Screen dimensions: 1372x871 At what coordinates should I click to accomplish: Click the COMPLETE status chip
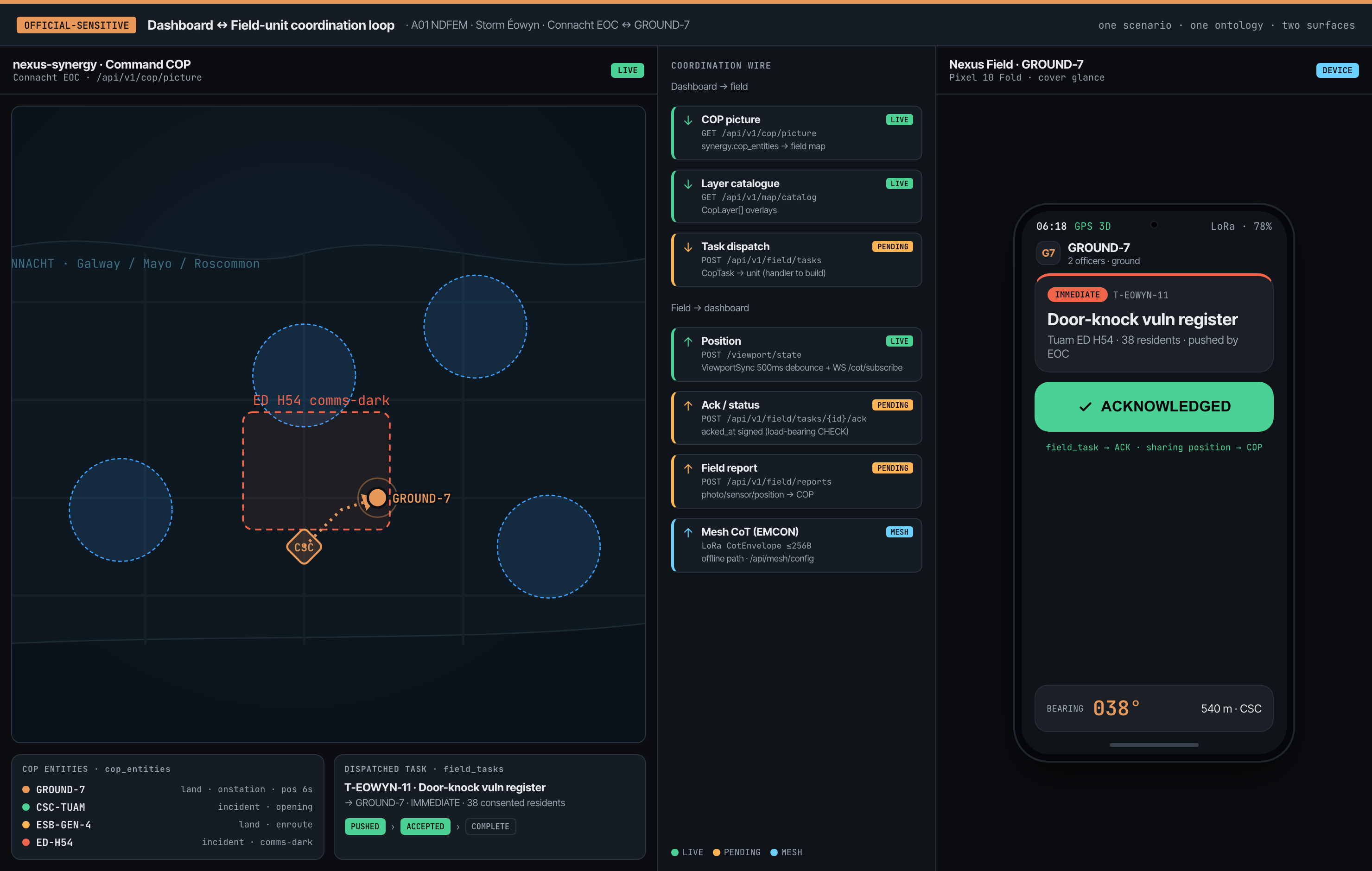490,827
